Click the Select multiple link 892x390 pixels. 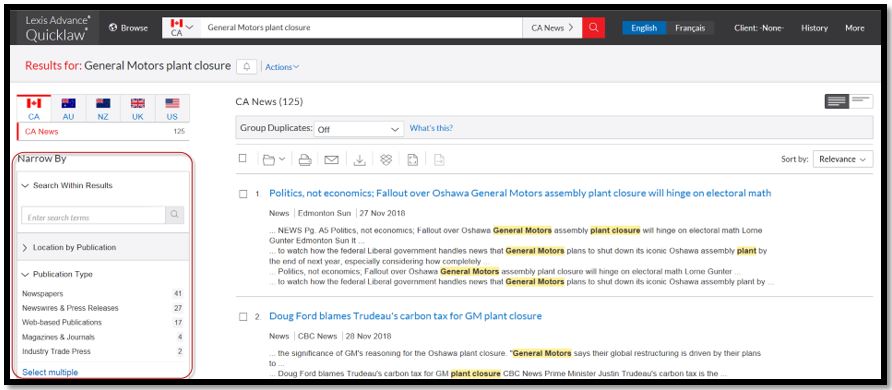[50, 372]
